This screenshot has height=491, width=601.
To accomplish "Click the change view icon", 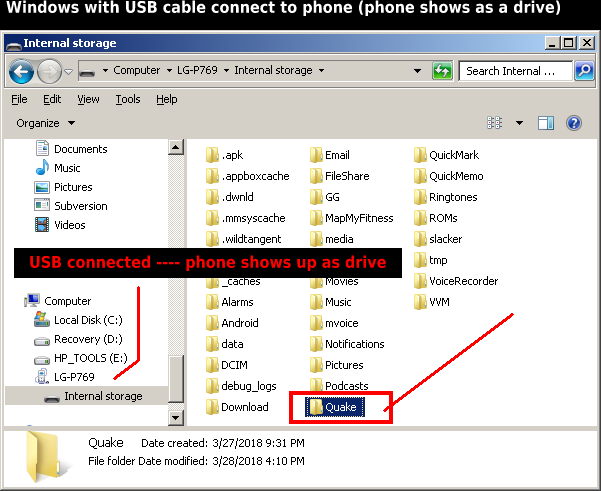I will click(x=494, y=123).
